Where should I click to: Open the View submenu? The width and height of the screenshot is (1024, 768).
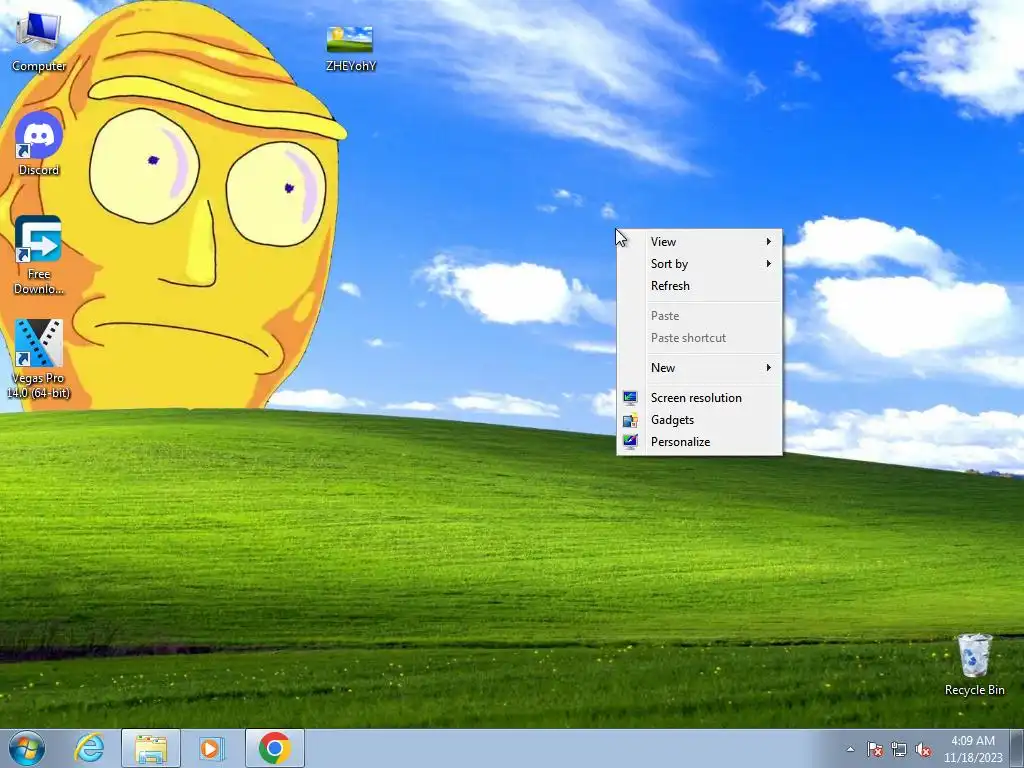point(699,242)
